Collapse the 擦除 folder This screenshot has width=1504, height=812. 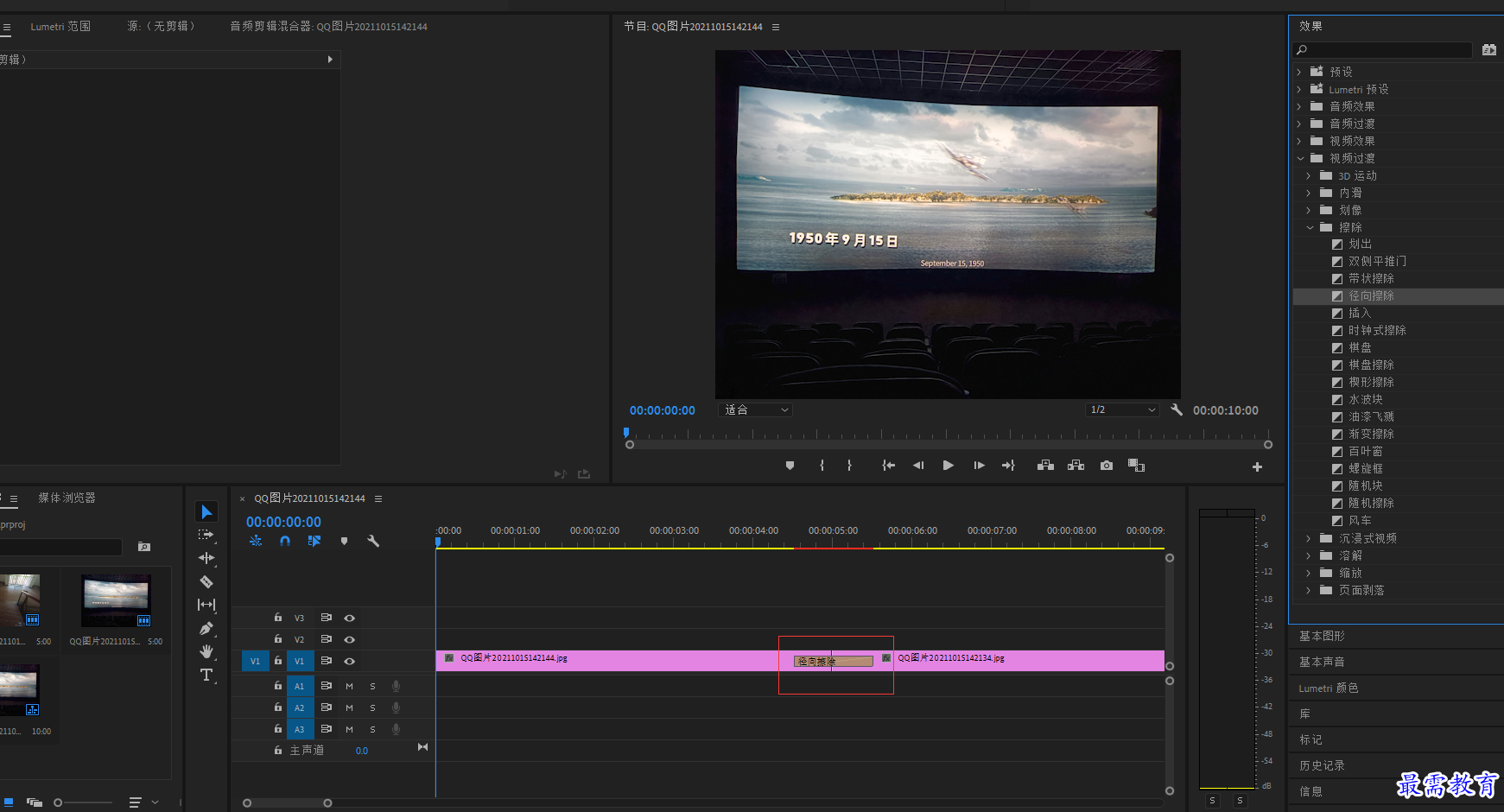pos(1310,227)
